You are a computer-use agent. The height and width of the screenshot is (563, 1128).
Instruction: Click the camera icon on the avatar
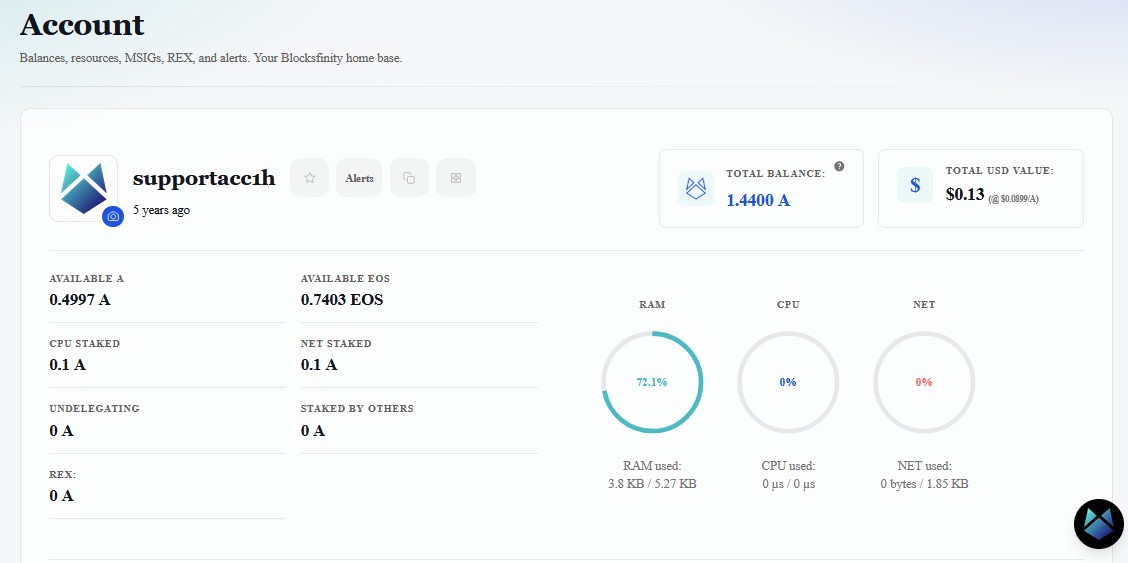tap(113, 216)
